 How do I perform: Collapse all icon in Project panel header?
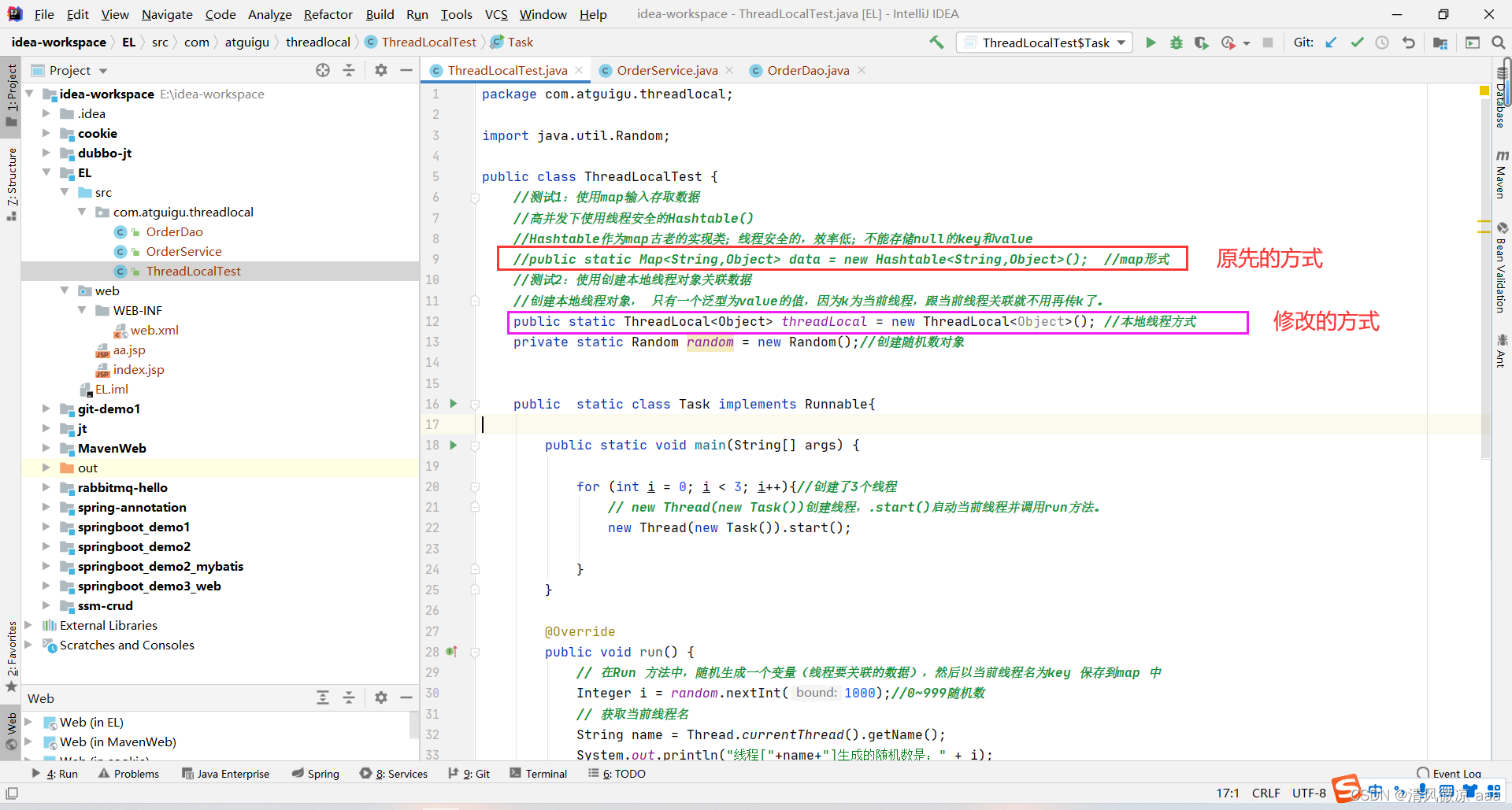(349, 70)
